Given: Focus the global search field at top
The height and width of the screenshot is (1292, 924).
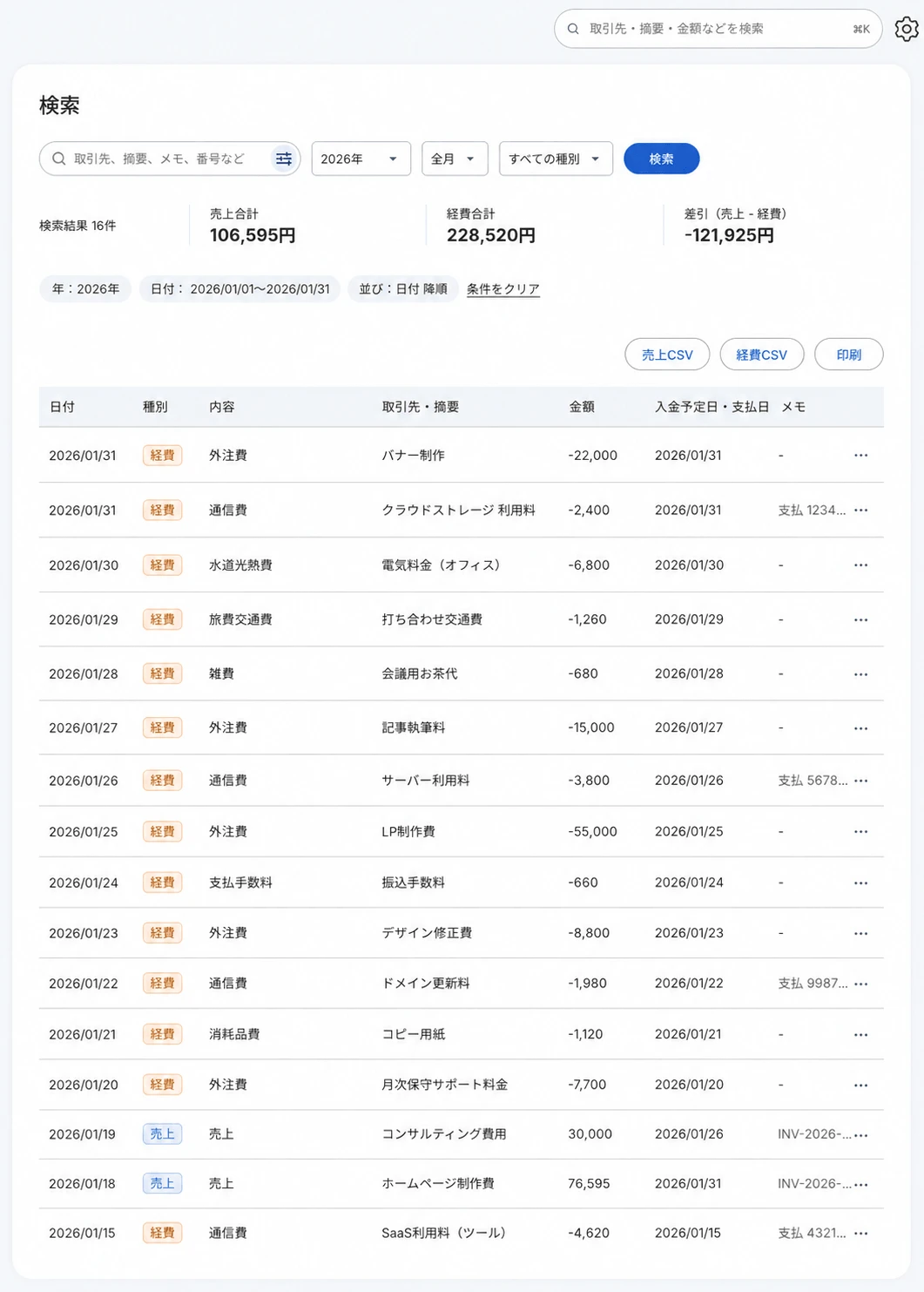Looking at the screenshot, I should (x=718, y=29).
